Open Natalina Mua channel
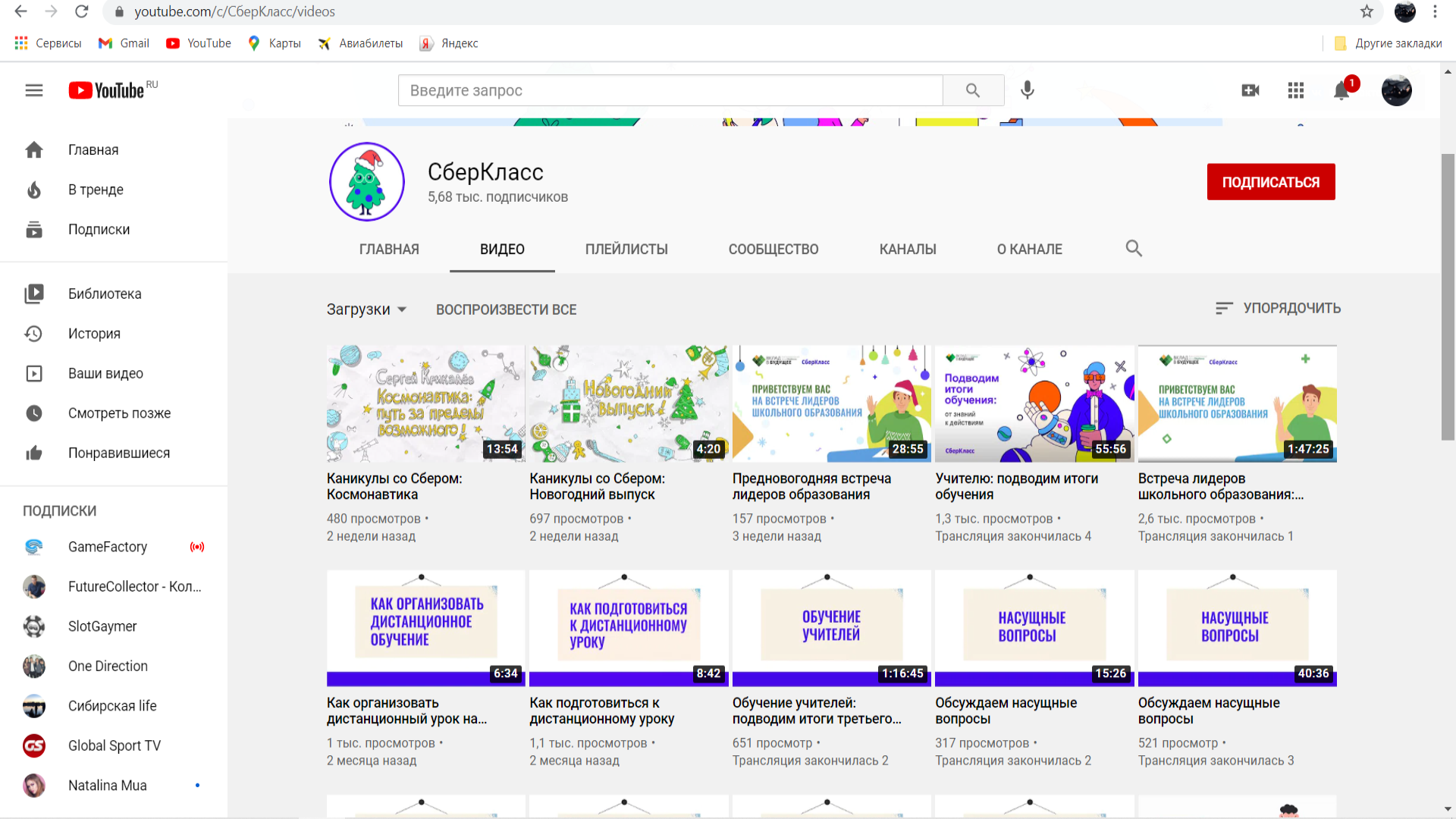1456x819 pixels. pos(114,786)
